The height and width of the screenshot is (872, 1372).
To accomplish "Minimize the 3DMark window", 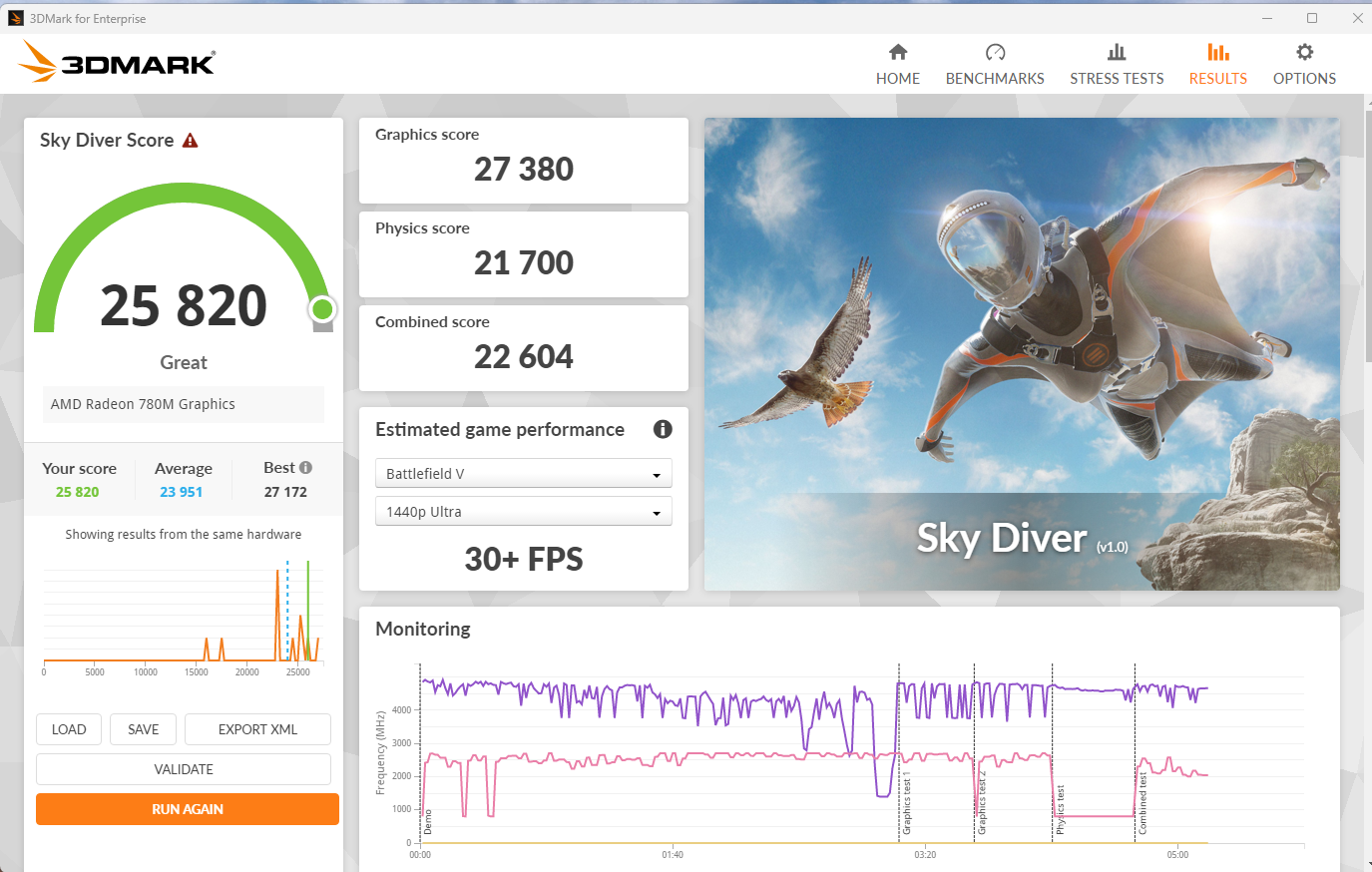I will (x=1267, y=18).
